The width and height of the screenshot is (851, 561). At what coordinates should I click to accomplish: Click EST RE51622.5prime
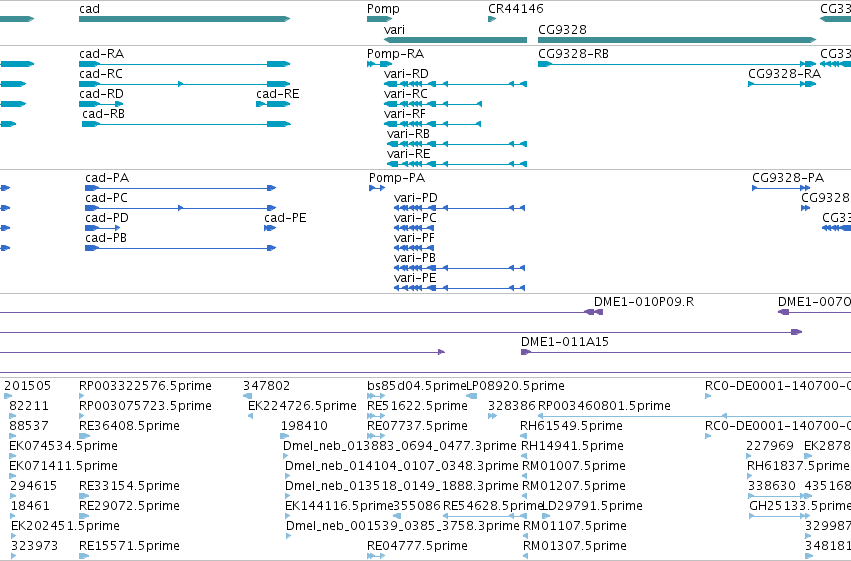376,416
